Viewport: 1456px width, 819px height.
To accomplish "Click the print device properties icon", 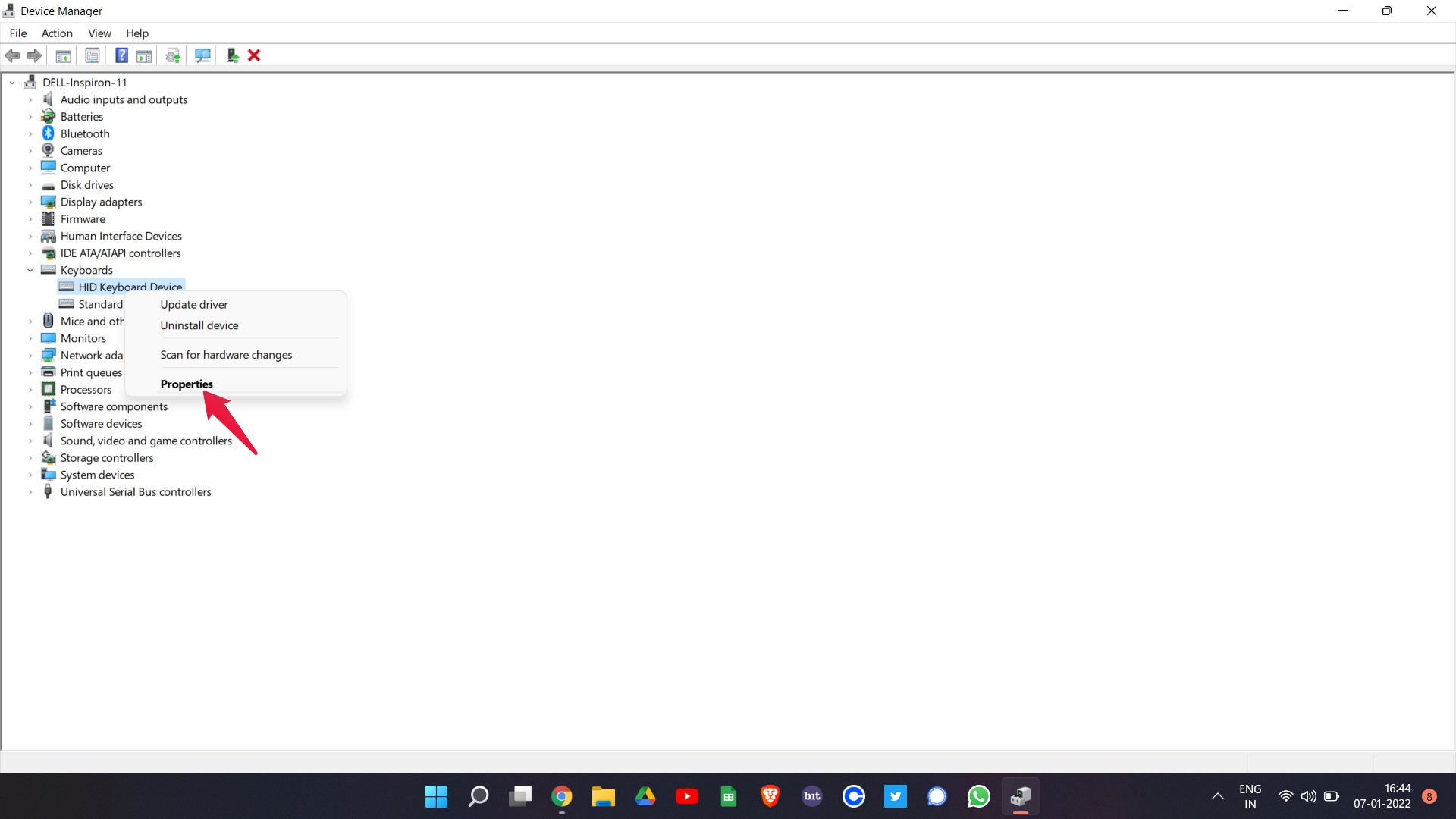I will pos(91,55).
